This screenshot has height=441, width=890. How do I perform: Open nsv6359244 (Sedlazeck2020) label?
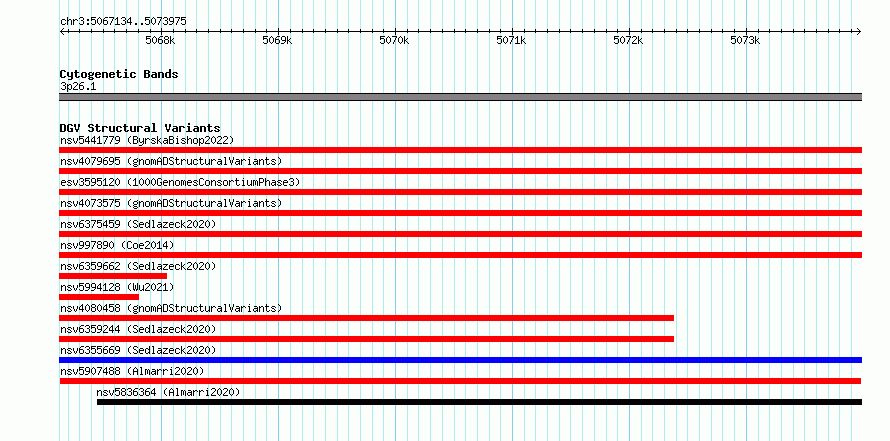[x=138, y=329]
